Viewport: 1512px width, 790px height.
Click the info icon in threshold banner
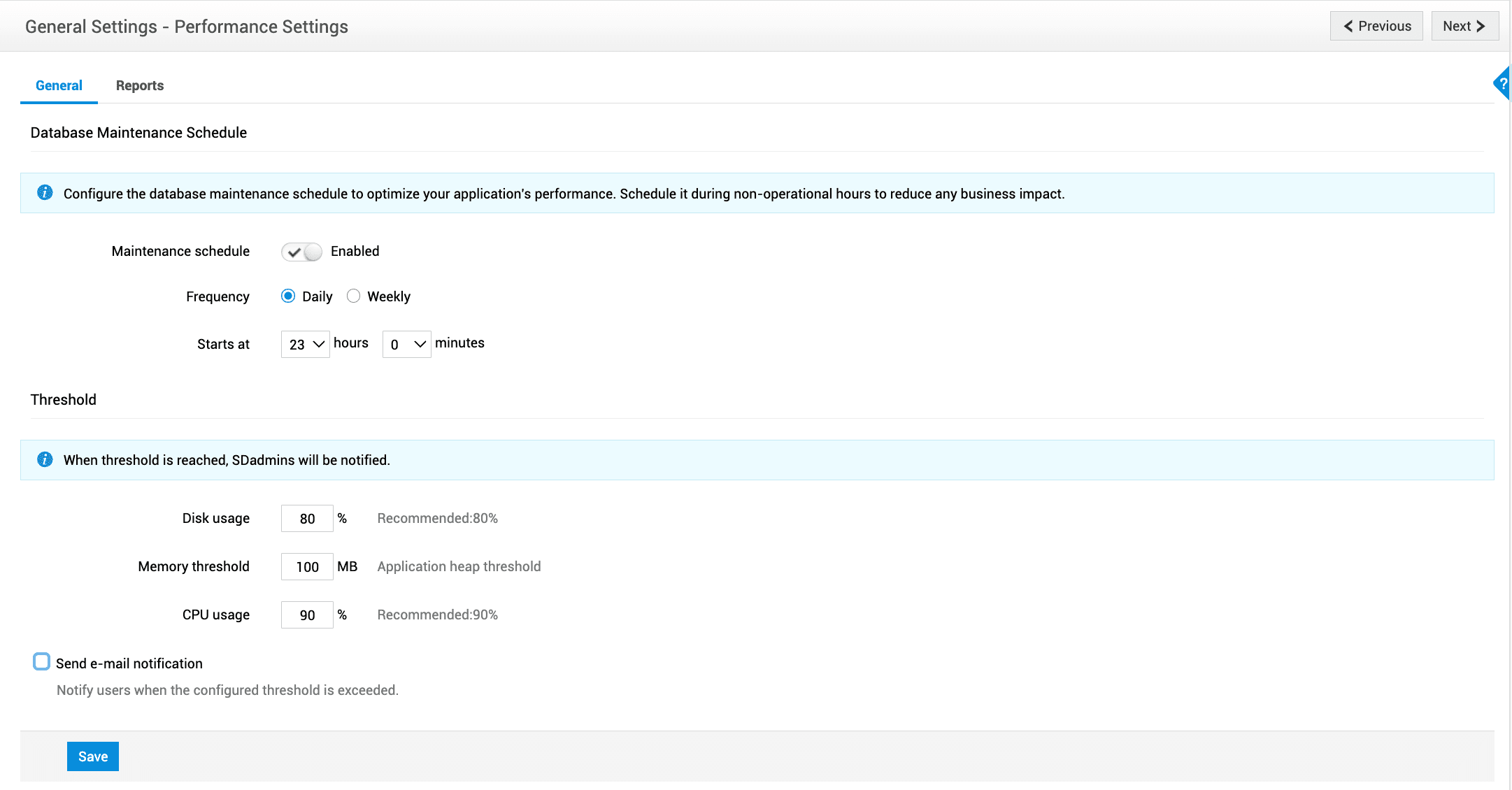pos(45,459)
